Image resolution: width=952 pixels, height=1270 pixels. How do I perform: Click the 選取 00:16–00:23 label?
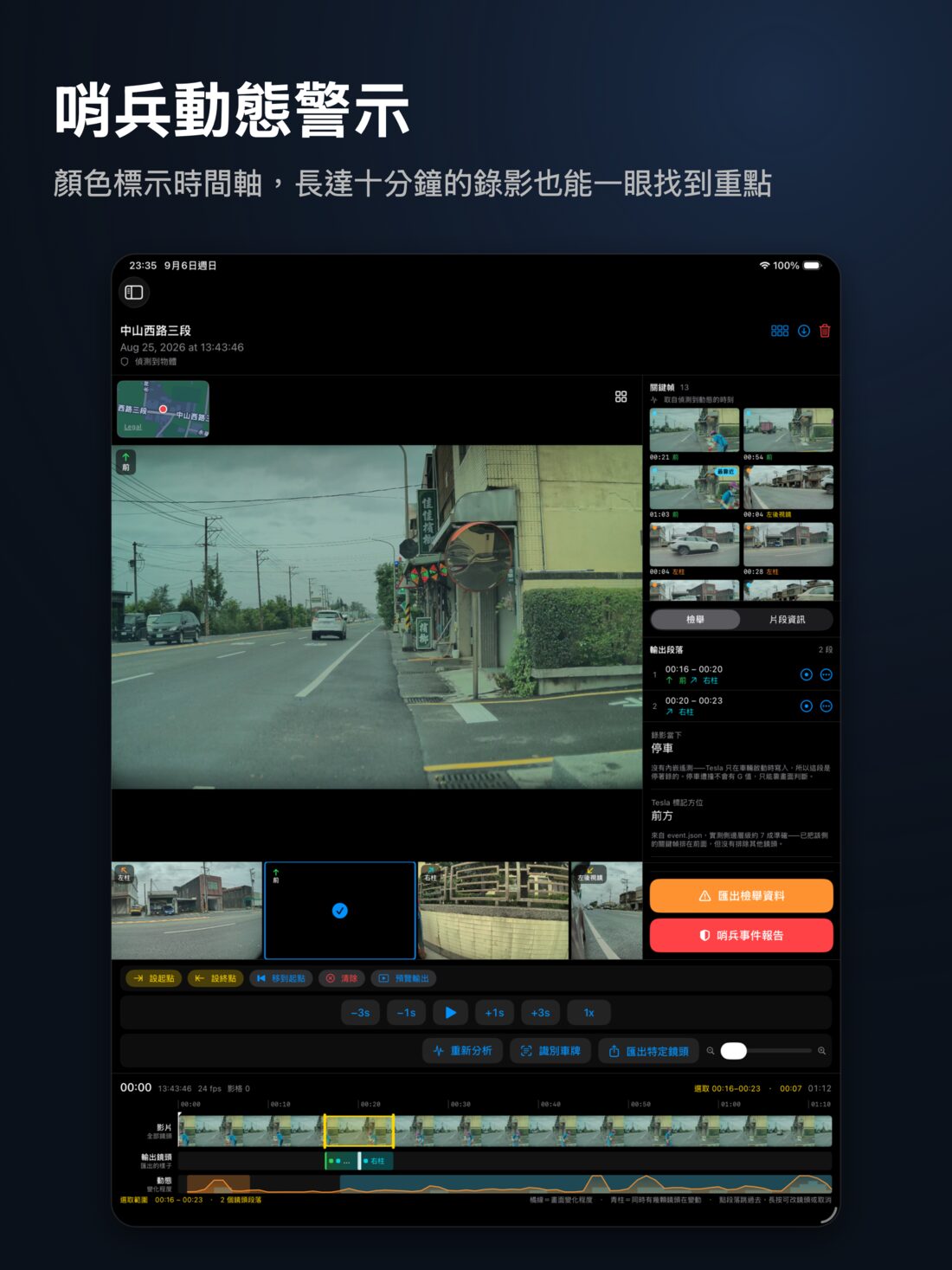(727, 1088)
